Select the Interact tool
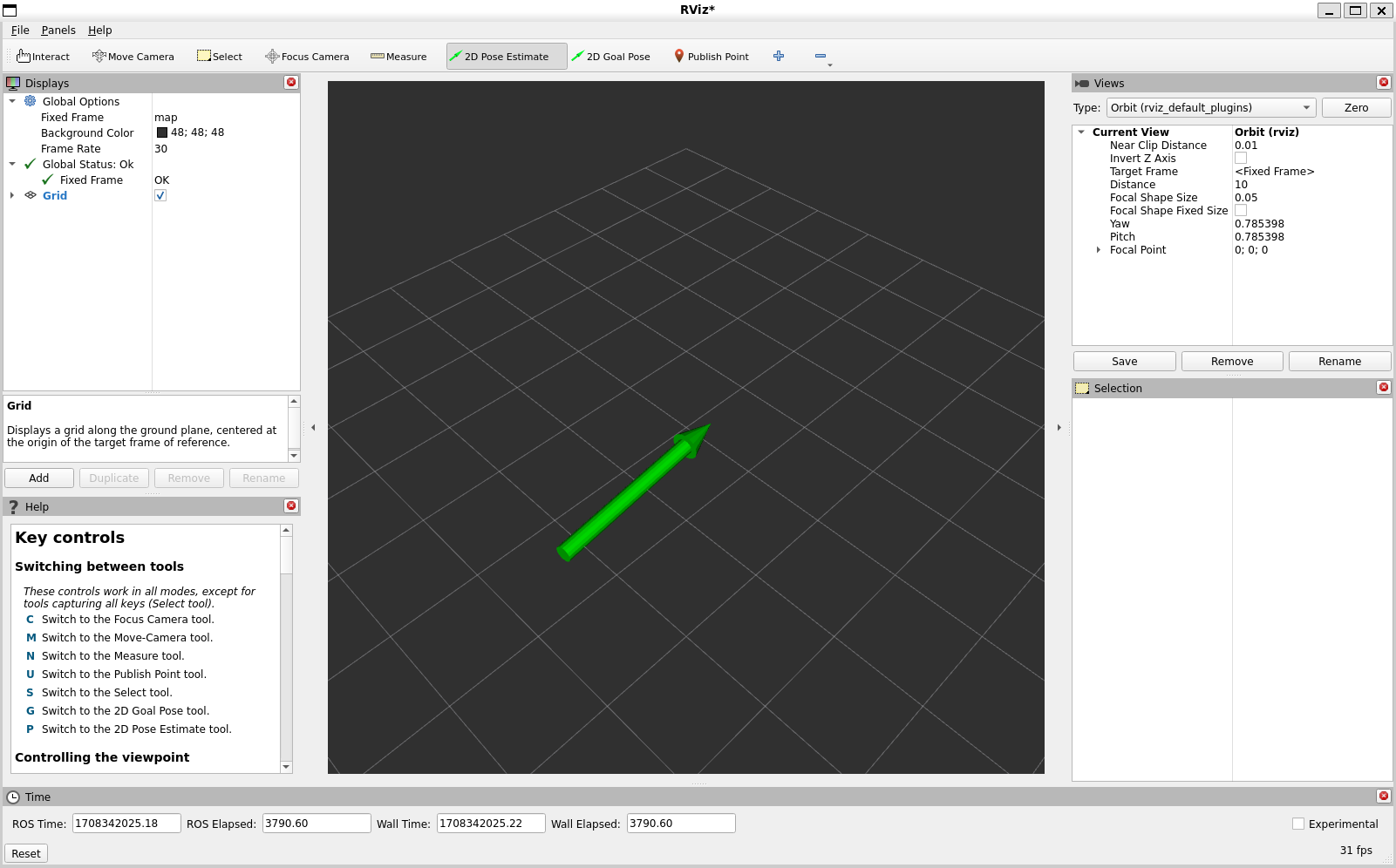The image size is (1396, 868). click(x=43, y=57)
